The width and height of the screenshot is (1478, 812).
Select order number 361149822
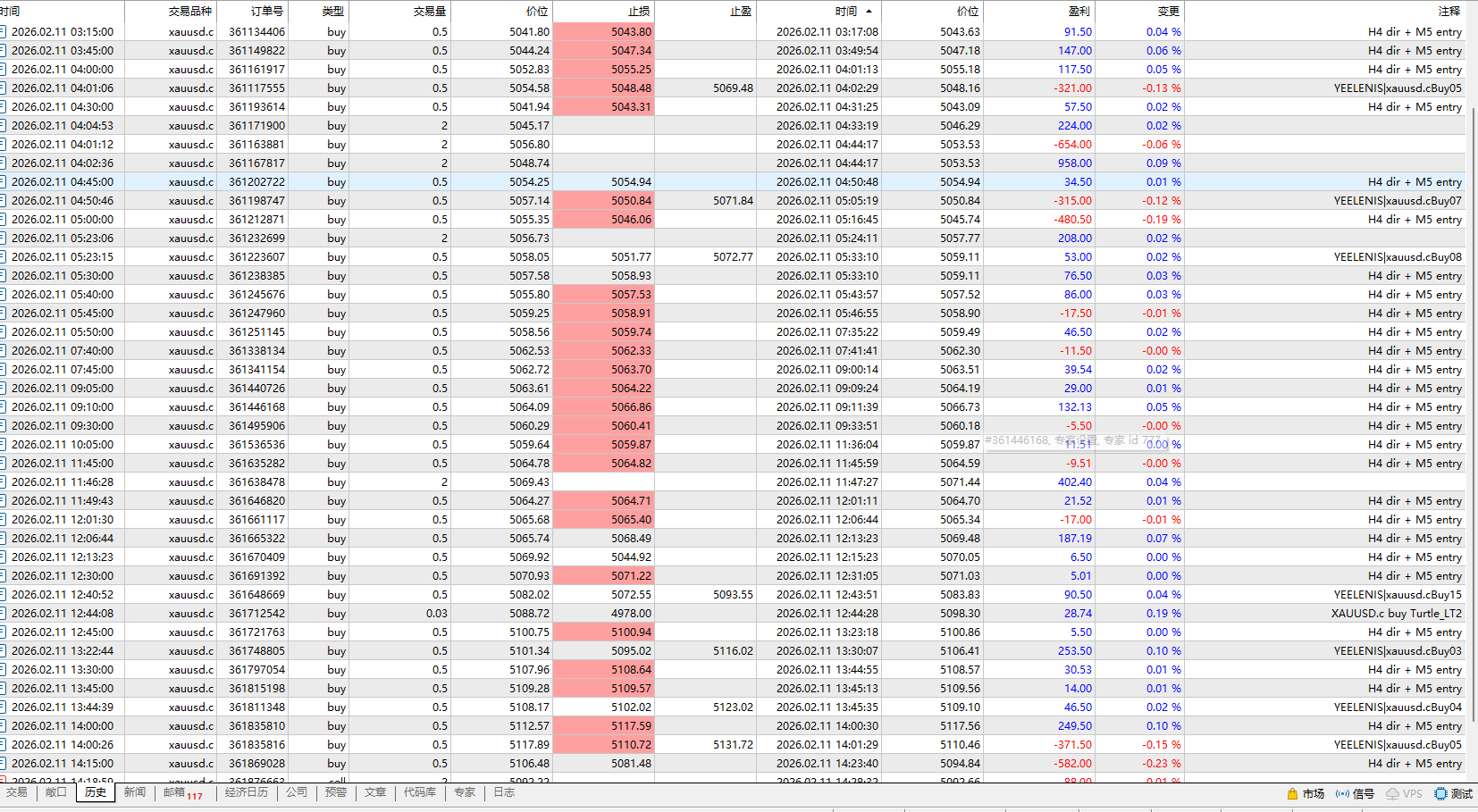256,50
